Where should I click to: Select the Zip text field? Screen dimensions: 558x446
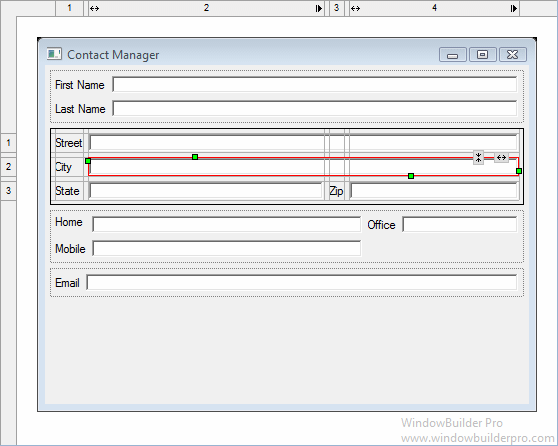[434, 191]
